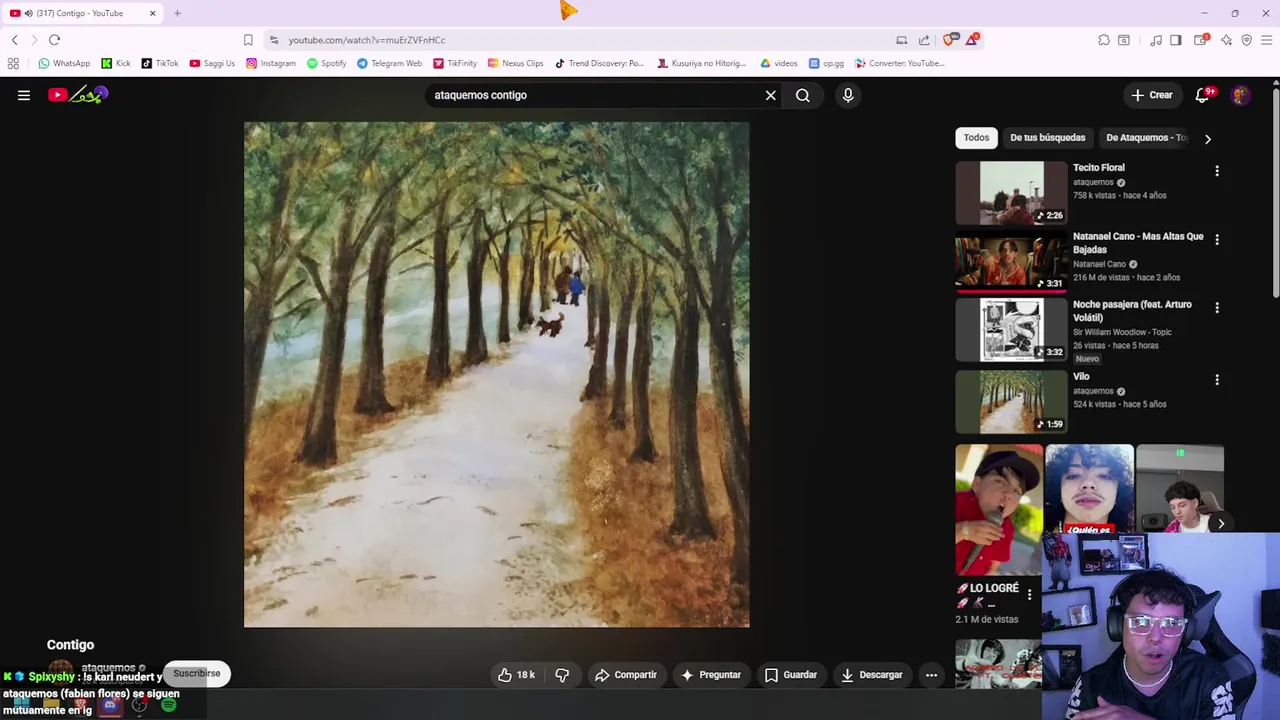Open the browser main hamburger menu
This screenshot has width=1280, height=720.
[x=1266, y=40]
